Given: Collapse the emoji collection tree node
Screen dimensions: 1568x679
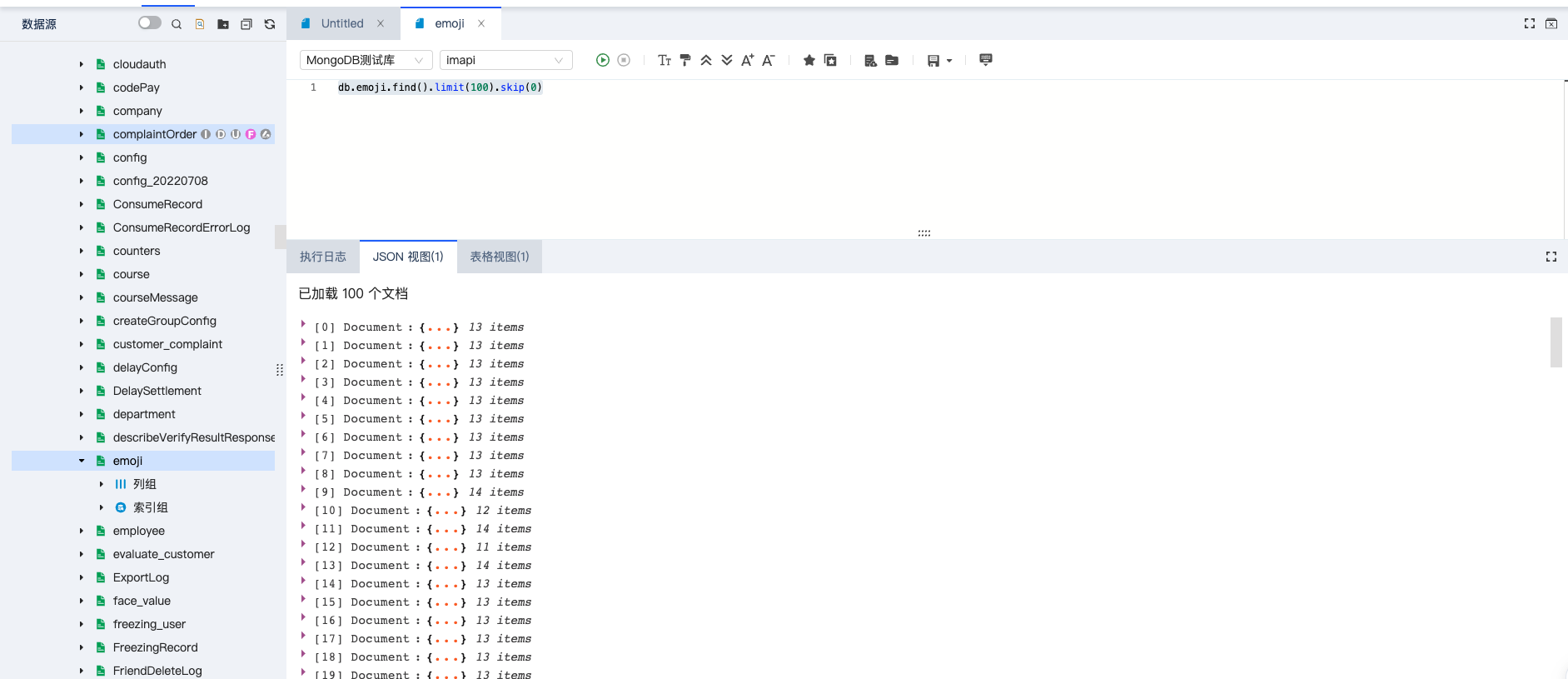Looking at the screenshot, I should tap(82, 461).
